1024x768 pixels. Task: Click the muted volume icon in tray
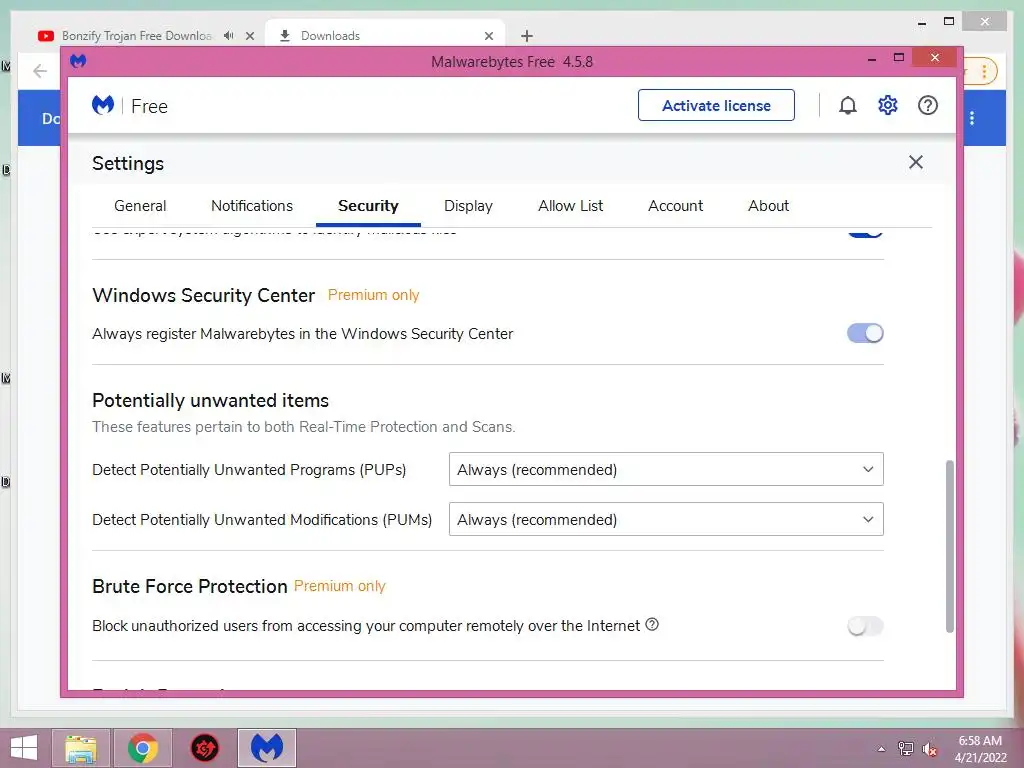(x=930, y=749)
